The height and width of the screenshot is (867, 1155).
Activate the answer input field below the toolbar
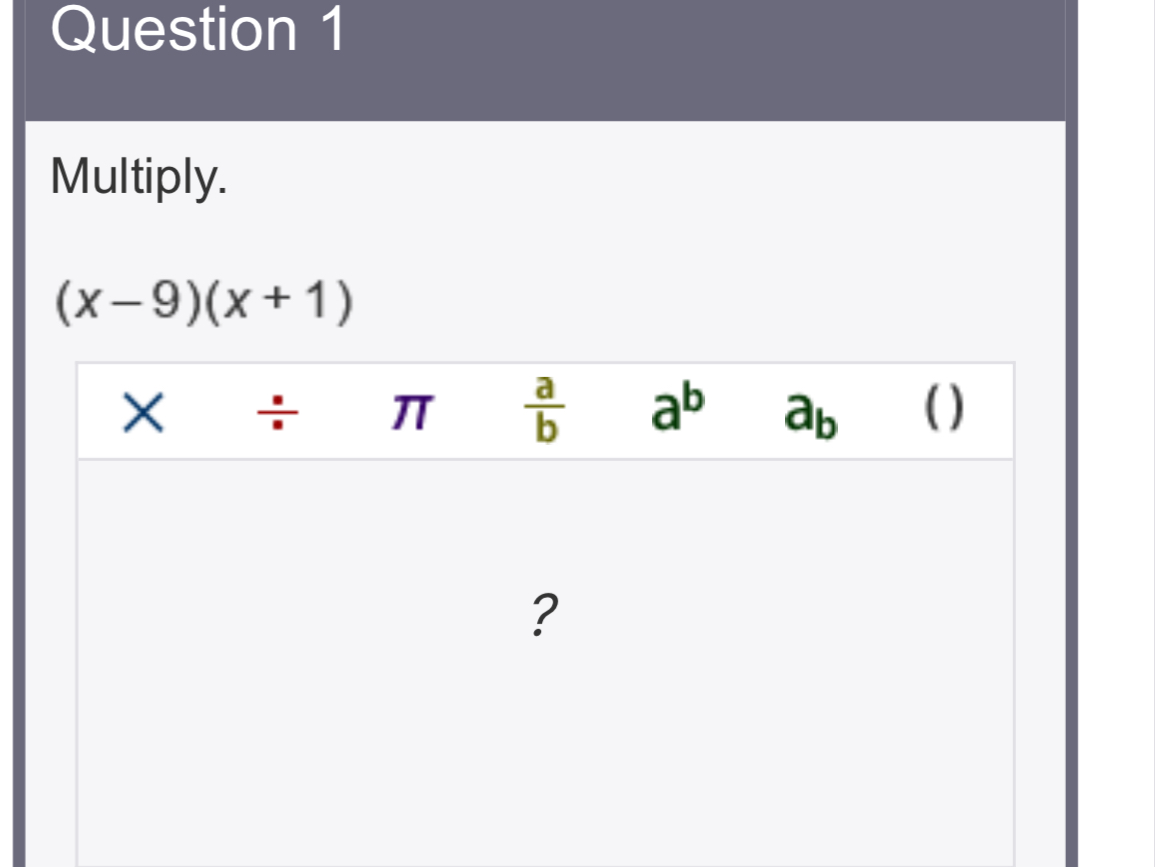click(x=545, y=650)
